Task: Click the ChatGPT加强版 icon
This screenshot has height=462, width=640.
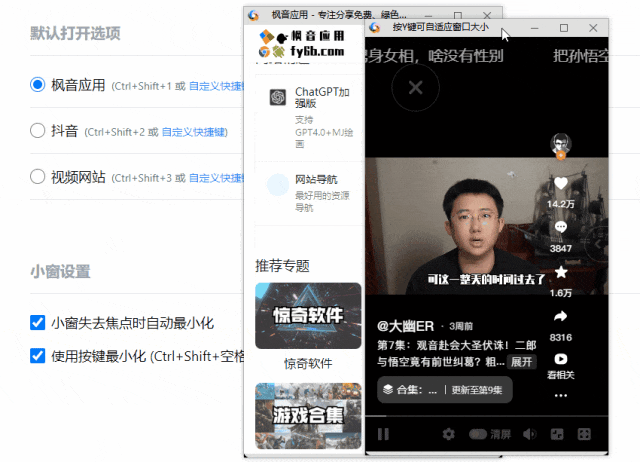Action: [x=278, y=97]
